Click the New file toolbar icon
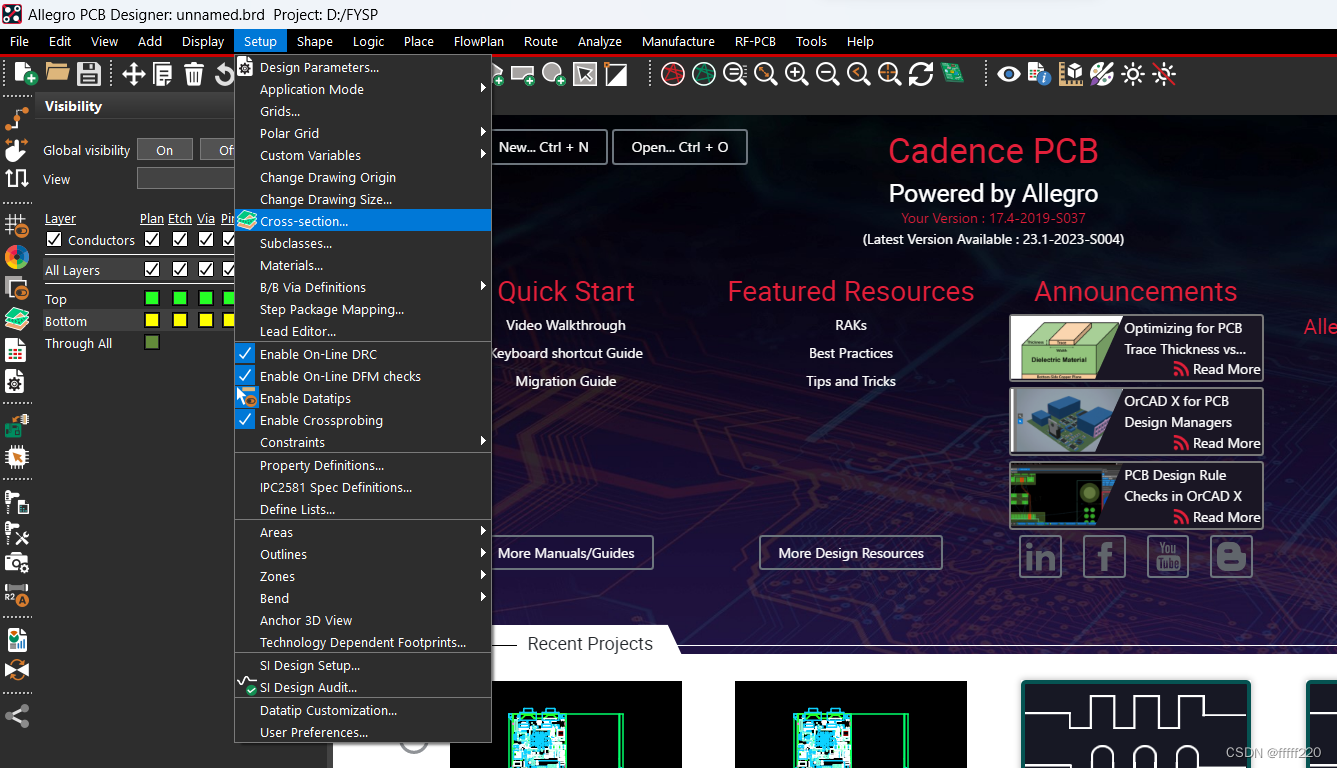 pos(24,73)
